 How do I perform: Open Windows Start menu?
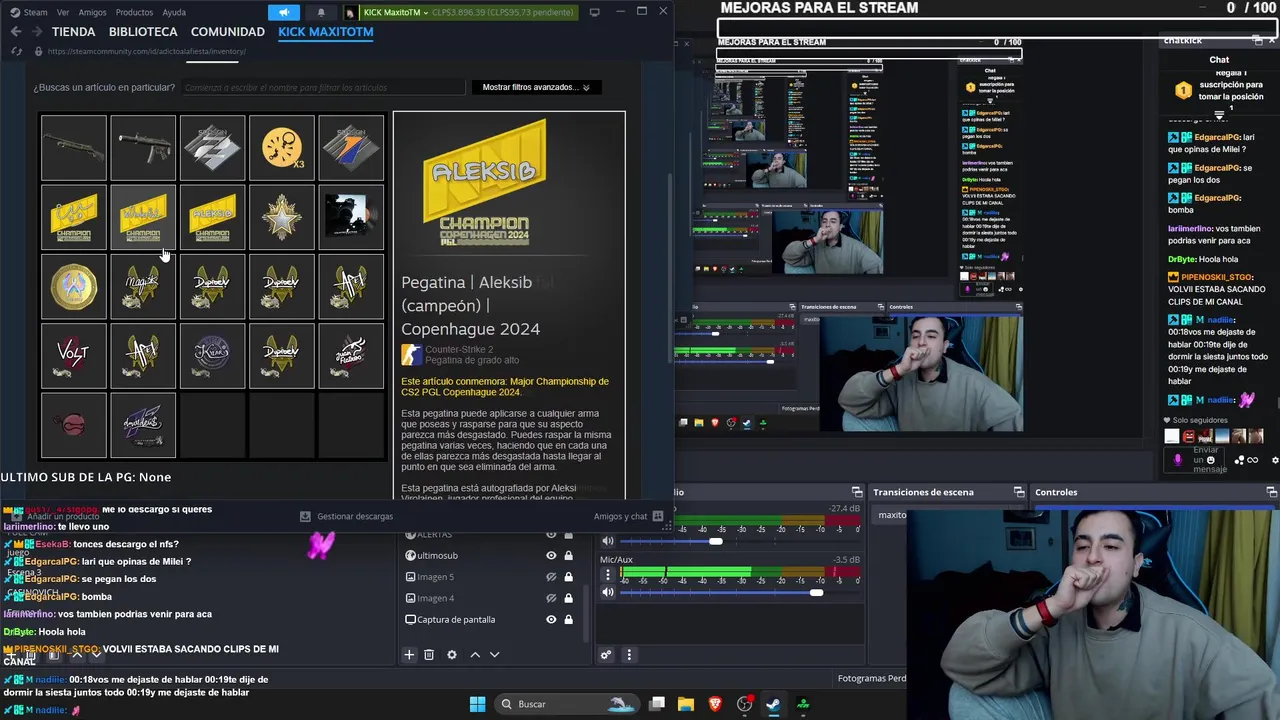pyautogui.click(x=477, y=704)
